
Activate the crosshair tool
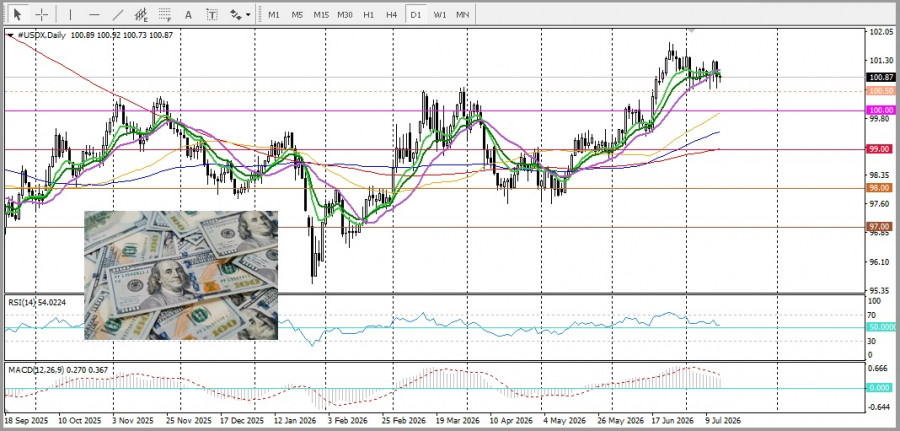[x=41, y=14]
